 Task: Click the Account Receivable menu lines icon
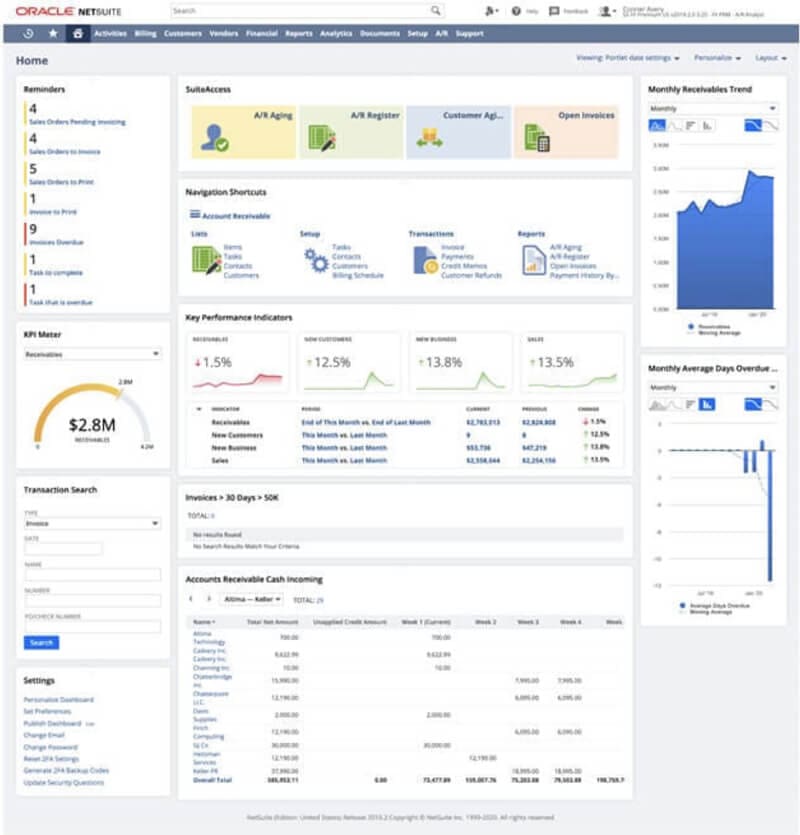click(195, 215)
